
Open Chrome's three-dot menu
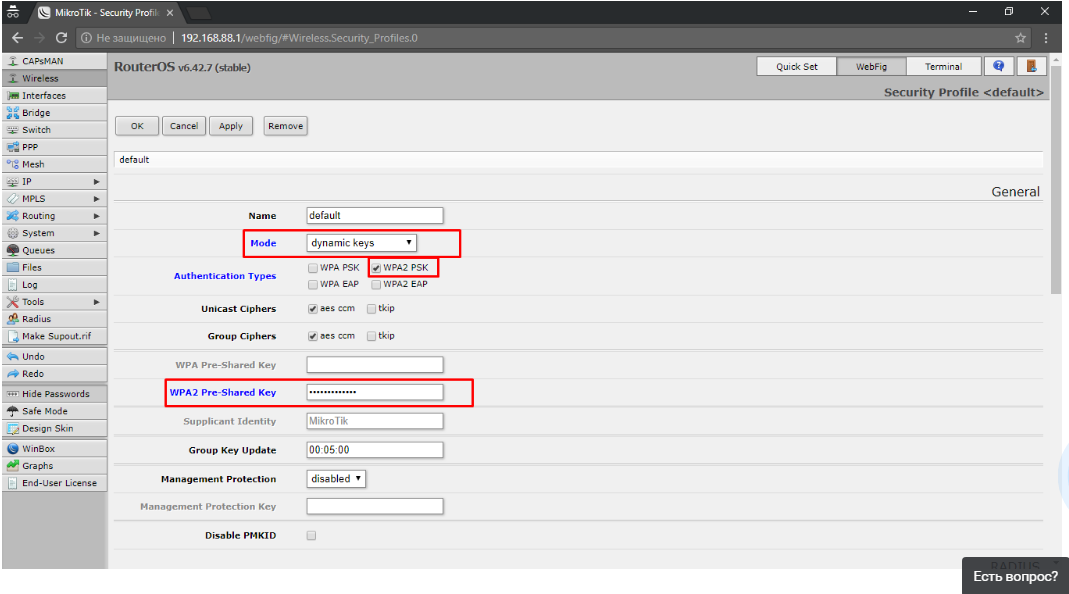(1046, 38)
